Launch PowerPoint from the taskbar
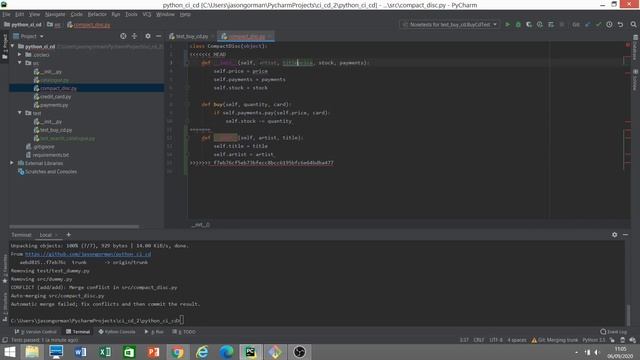 tap(153, 352)
